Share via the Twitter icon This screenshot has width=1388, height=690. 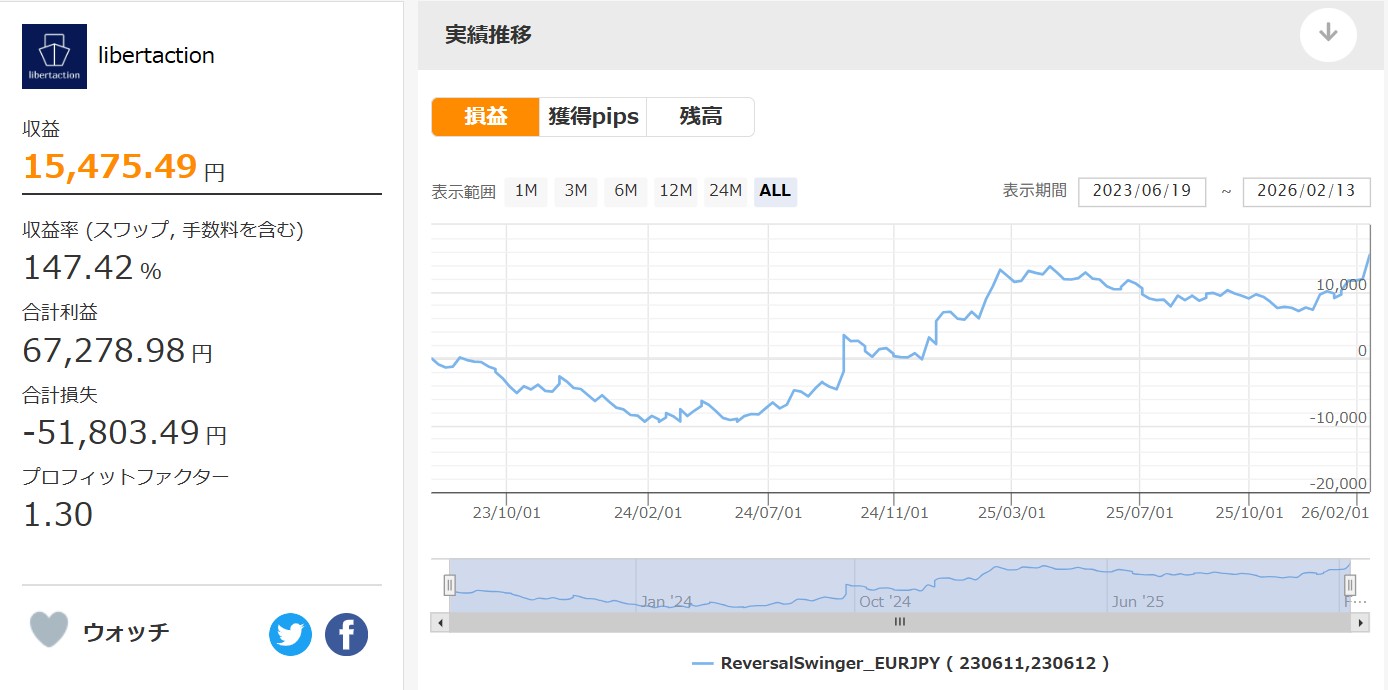click(290, 634)
